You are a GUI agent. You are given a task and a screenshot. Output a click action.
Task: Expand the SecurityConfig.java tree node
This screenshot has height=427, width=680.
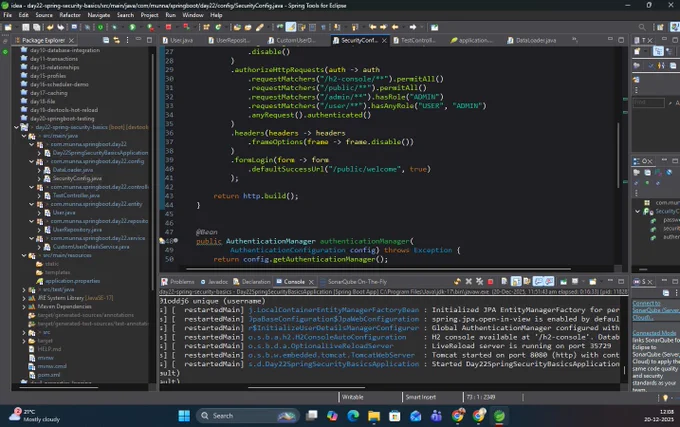click(x=39, y=179)
